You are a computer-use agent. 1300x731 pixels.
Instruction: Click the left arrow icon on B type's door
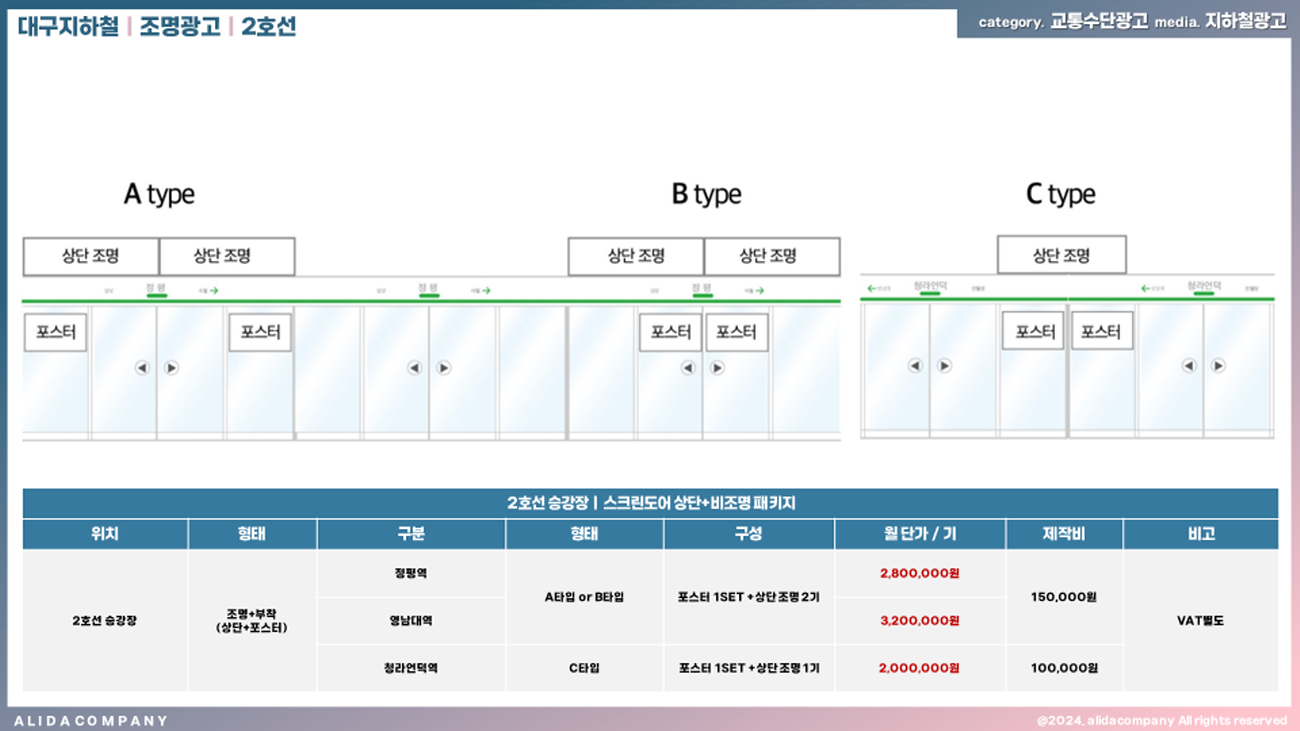[x=688, y=368]
